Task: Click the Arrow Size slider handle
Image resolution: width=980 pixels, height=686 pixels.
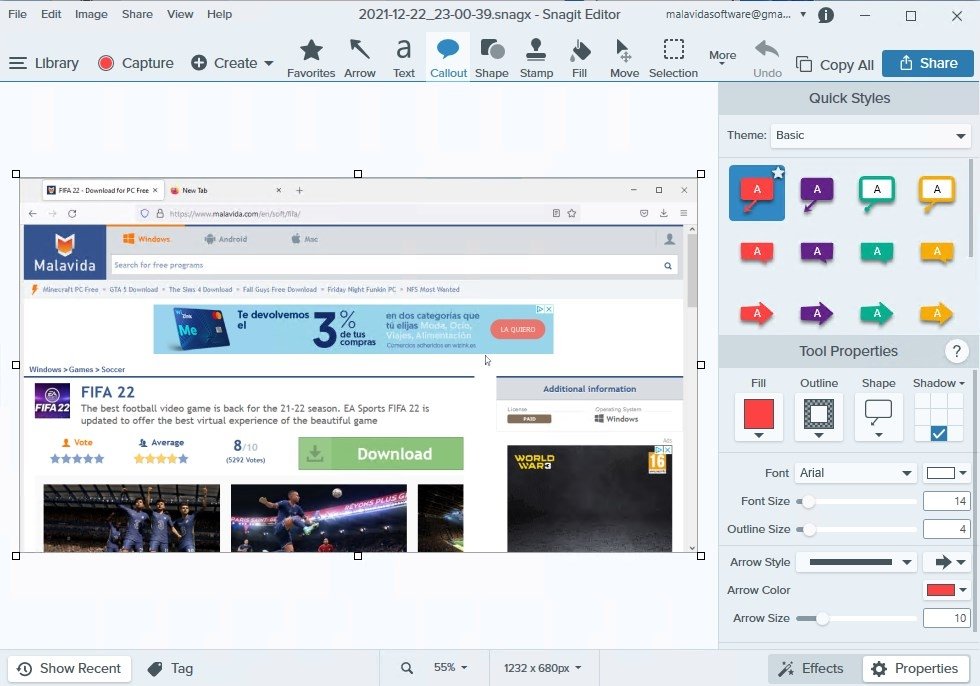Action: 822,619
